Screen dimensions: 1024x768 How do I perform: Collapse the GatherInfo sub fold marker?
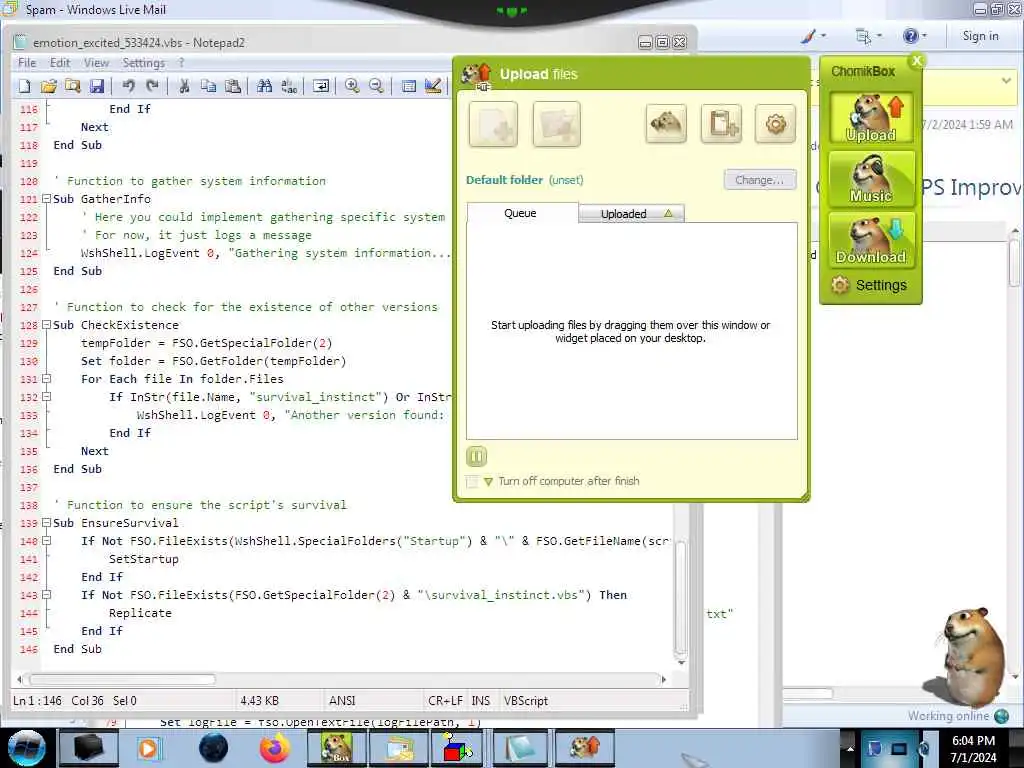pos(46,199)
